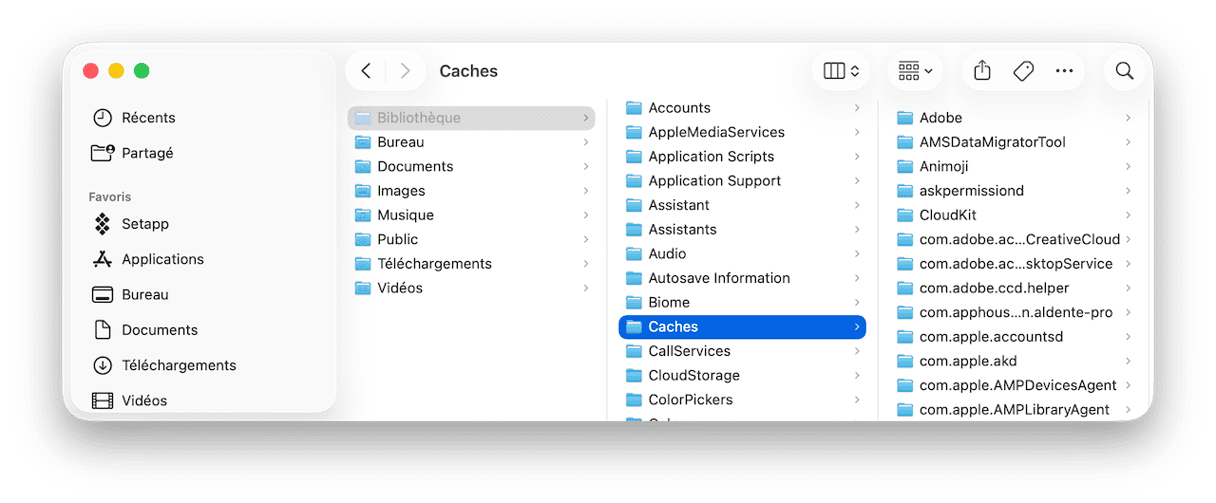Open the Share toolbar button
This screenshot has width=1216, height=503.
(x=982, y=71)
